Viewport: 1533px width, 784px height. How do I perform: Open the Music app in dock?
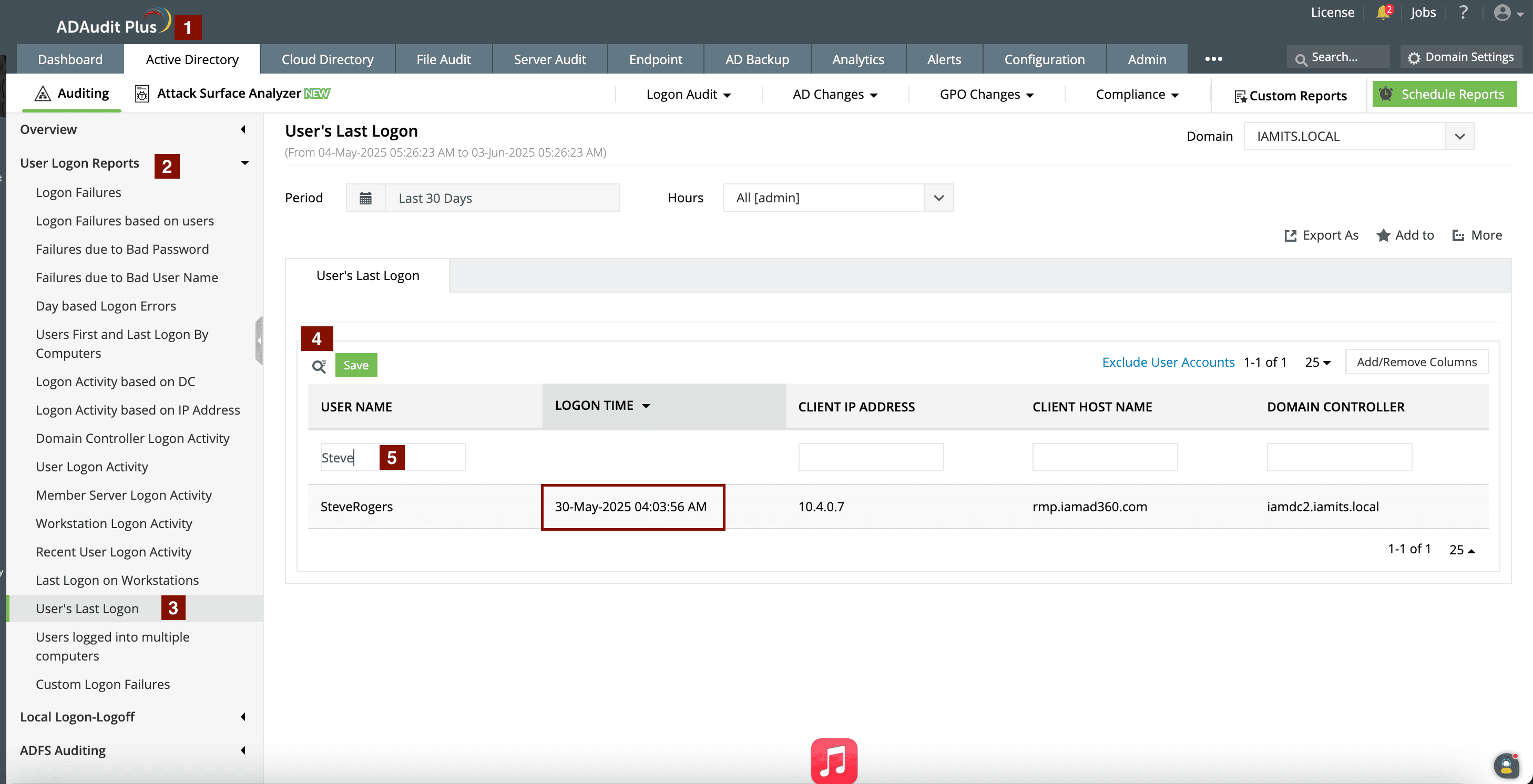[834, 761]
